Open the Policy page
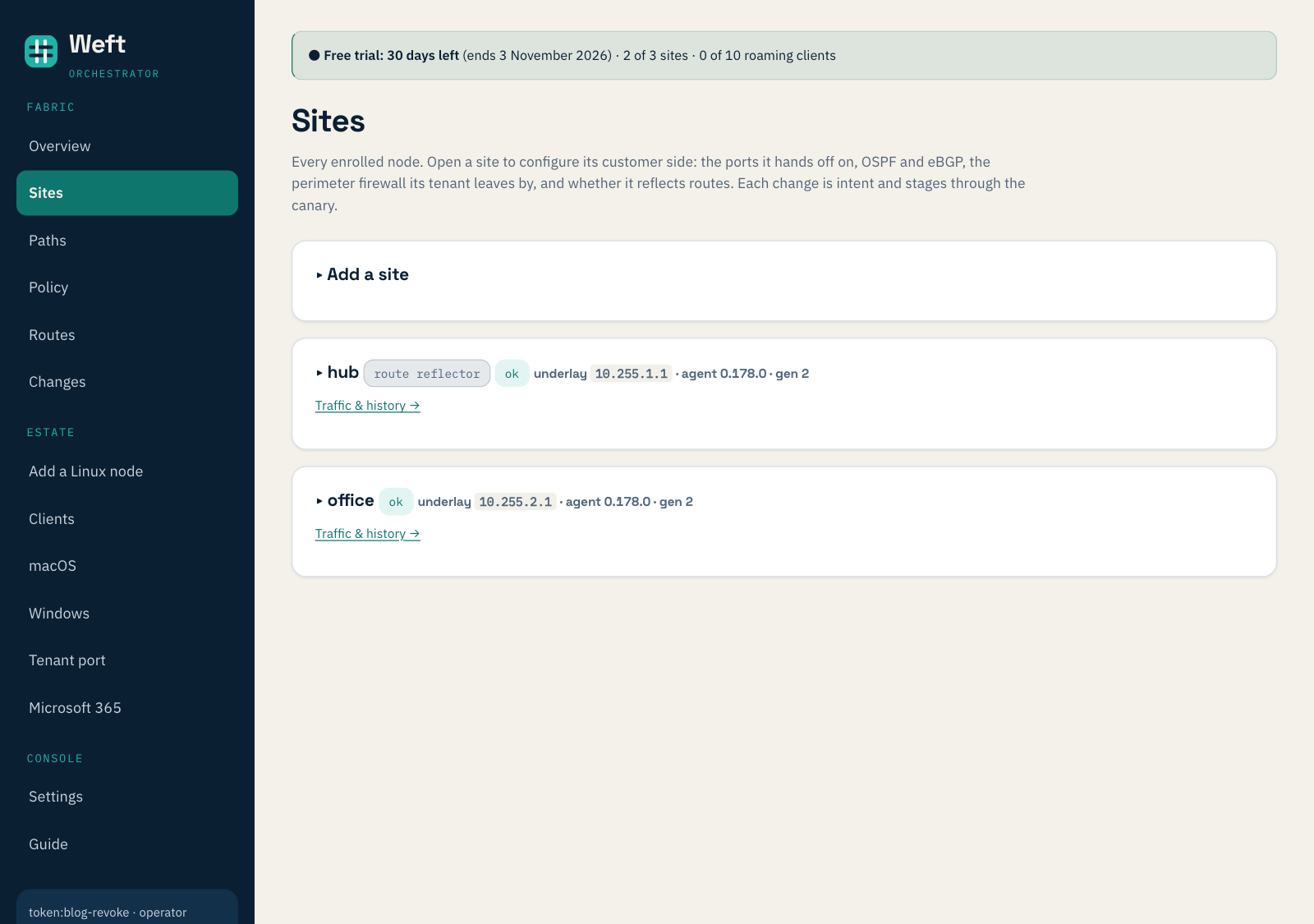The height and width of the screenshot is (924, 1314). [127, 287]
